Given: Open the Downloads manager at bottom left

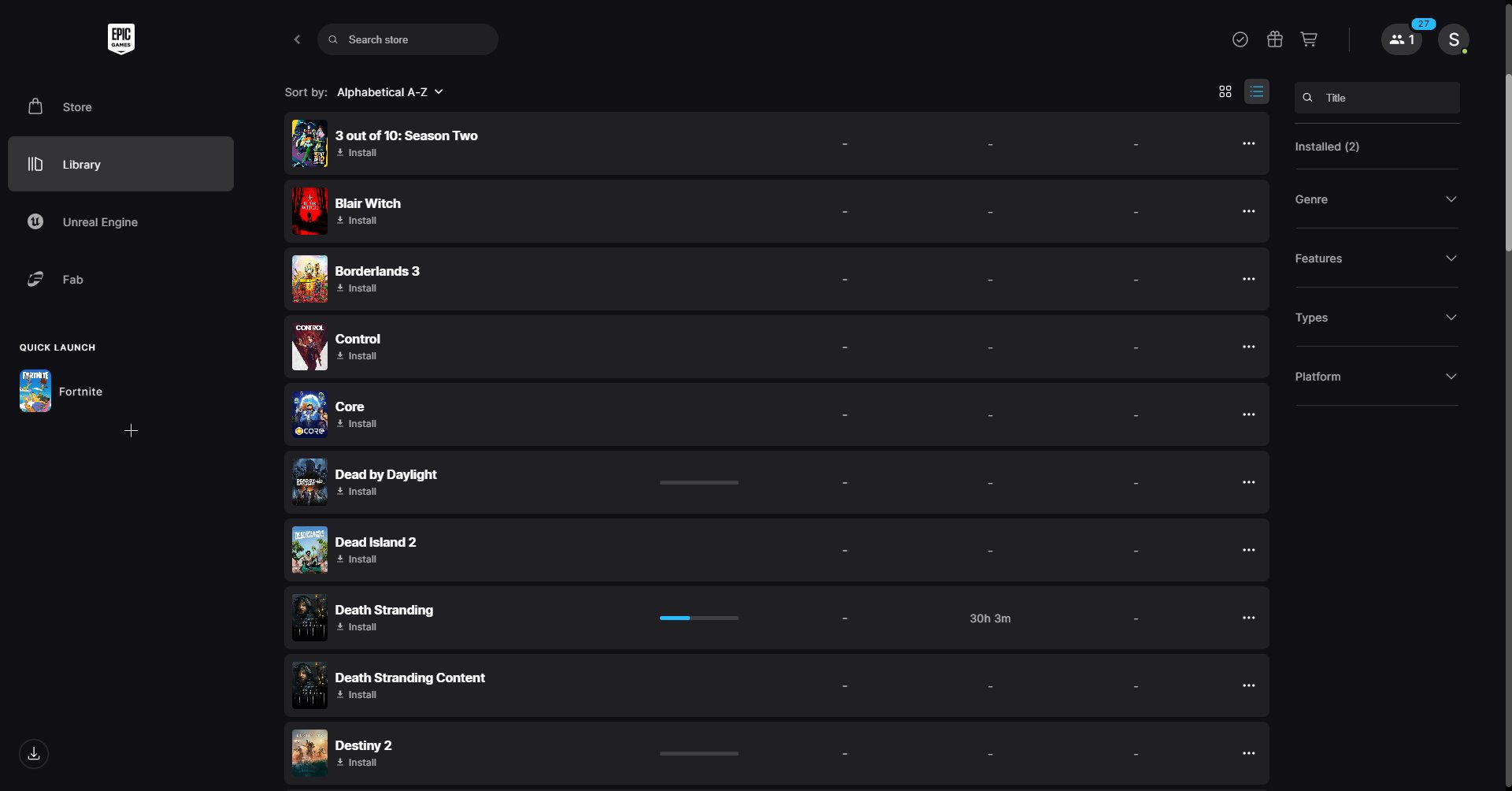Looking at the screenshot, I should coord(33,753).
